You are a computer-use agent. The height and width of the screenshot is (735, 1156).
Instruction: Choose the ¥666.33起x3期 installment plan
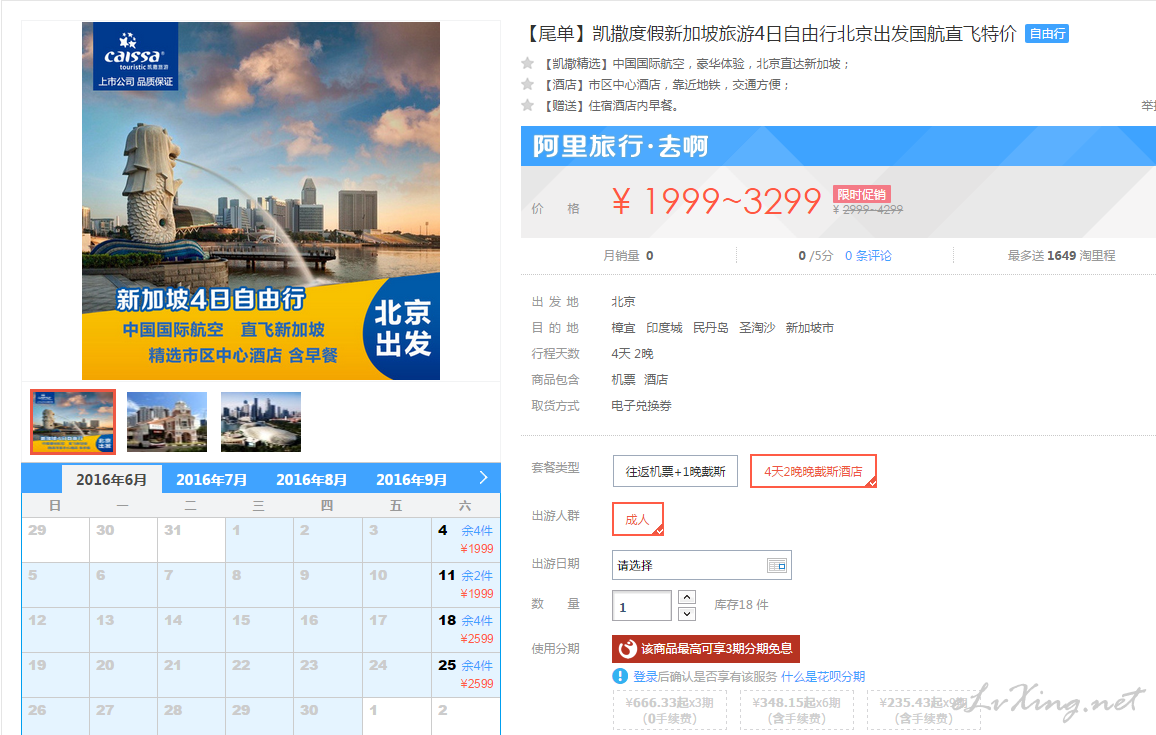669,710
